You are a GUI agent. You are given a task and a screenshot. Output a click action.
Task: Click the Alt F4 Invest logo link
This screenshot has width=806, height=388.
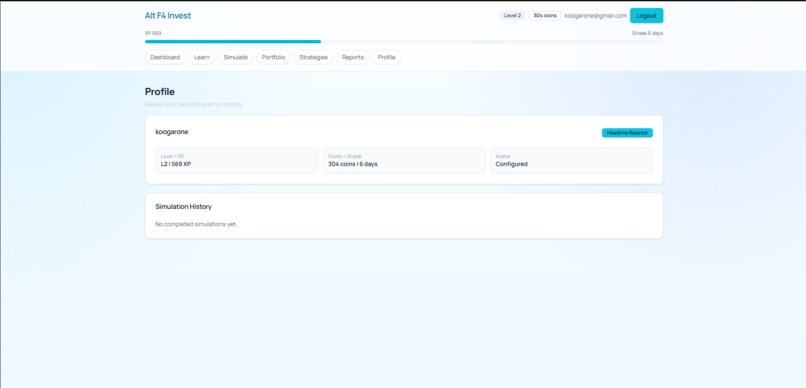(x=168, y=15)
